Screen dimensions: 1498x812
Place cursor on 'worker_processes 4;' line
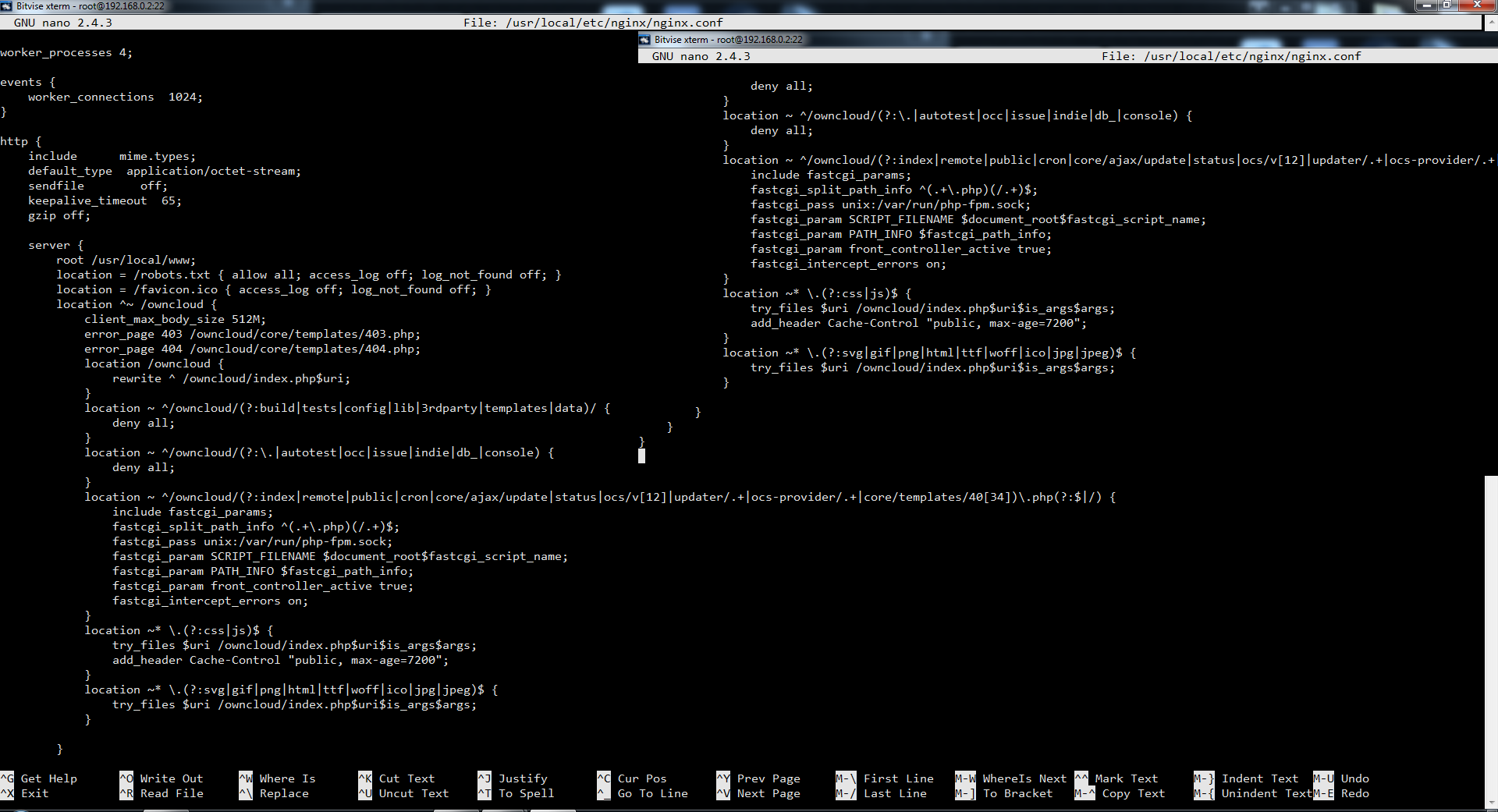[66, 52]
